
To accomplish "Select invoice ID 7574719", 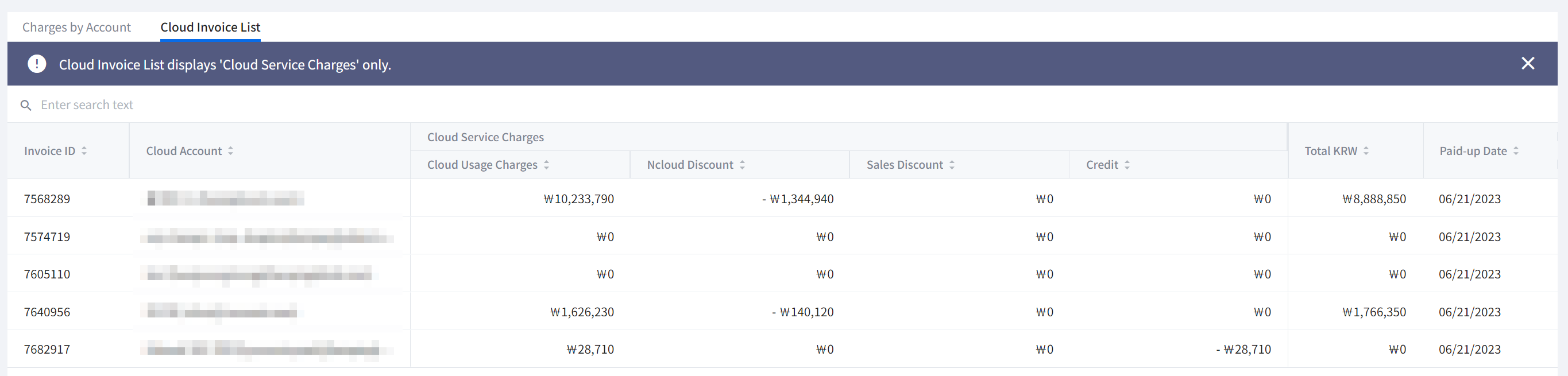I will [x=47, y=237].
